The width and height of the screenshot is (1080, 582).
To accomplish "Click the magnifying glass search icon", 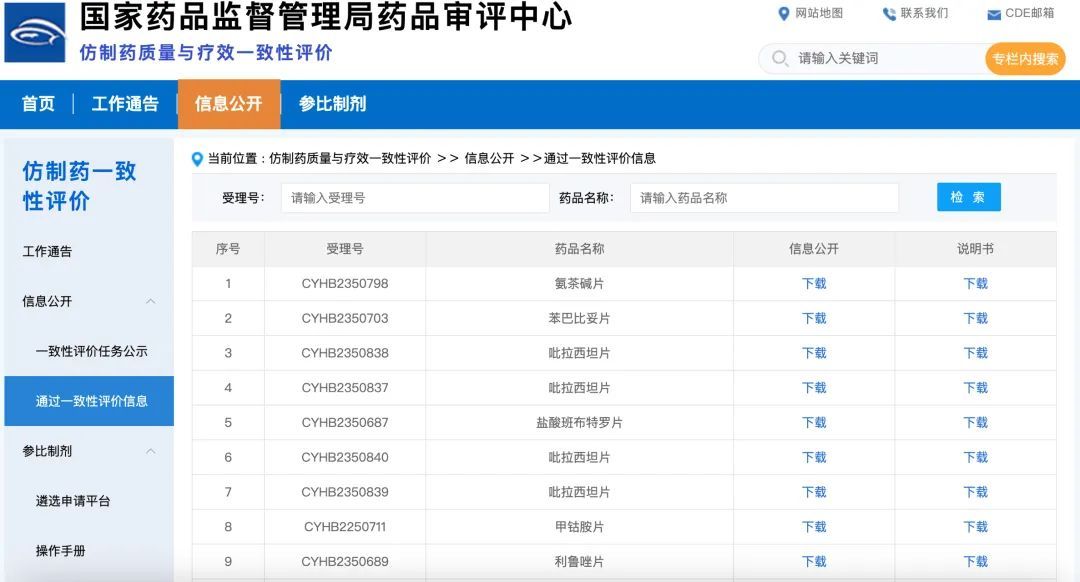I will click(780, 59).
